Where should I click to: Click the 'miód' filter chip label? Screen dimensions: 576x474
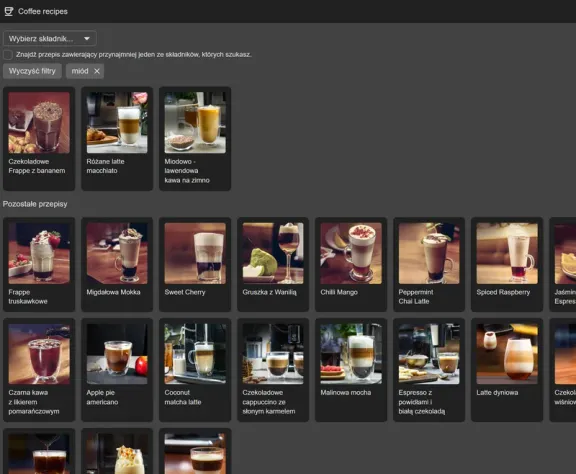(x=80, y=71)
